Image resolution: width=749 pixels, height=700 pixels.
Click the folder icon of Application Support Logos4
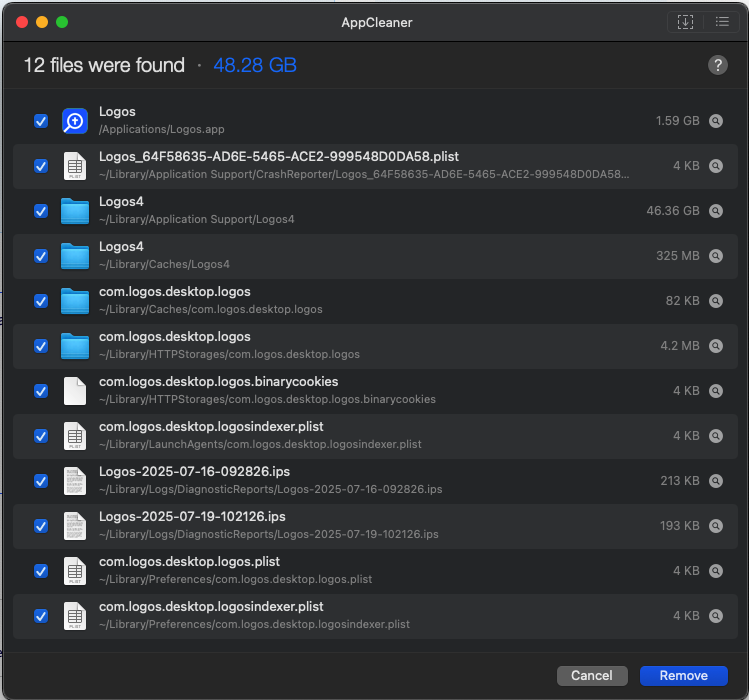click(75, 211)
